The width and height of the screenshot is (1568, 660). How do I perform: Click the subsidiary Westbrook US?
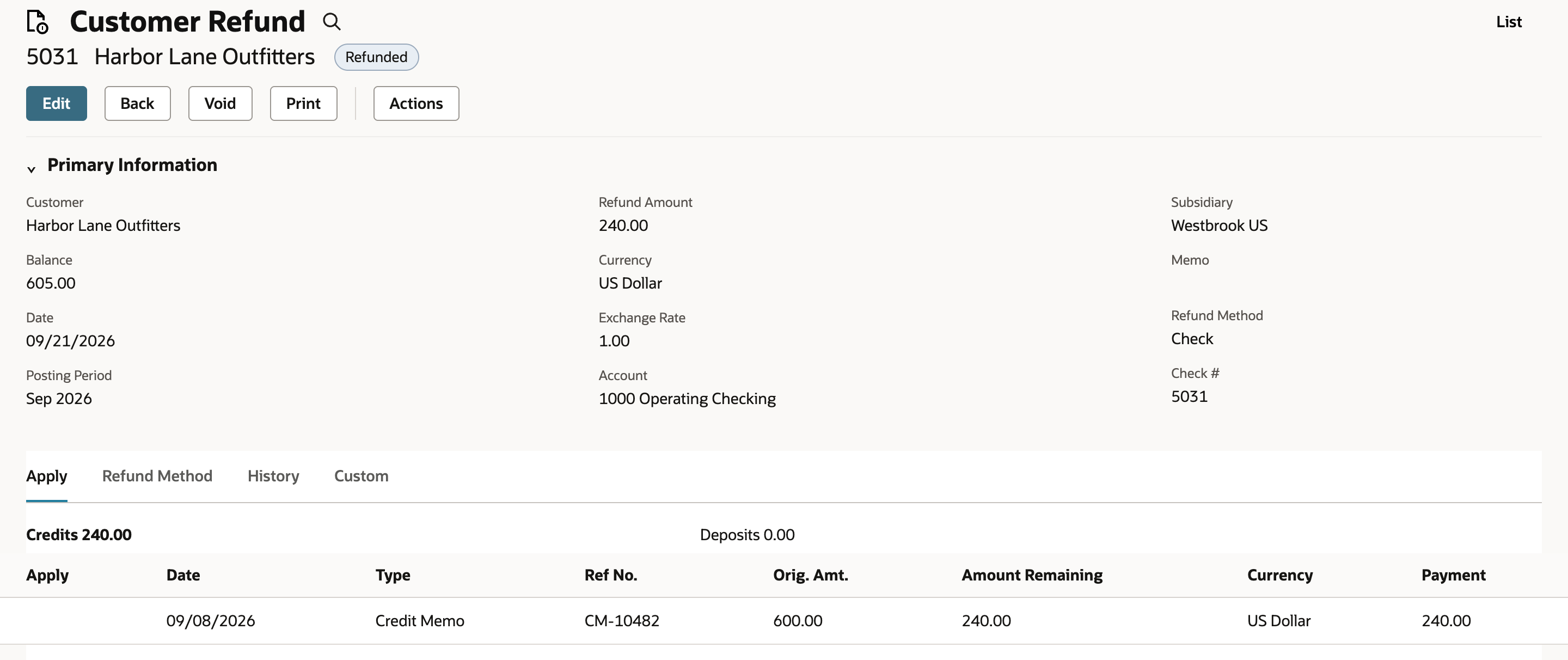(1219, 225)
